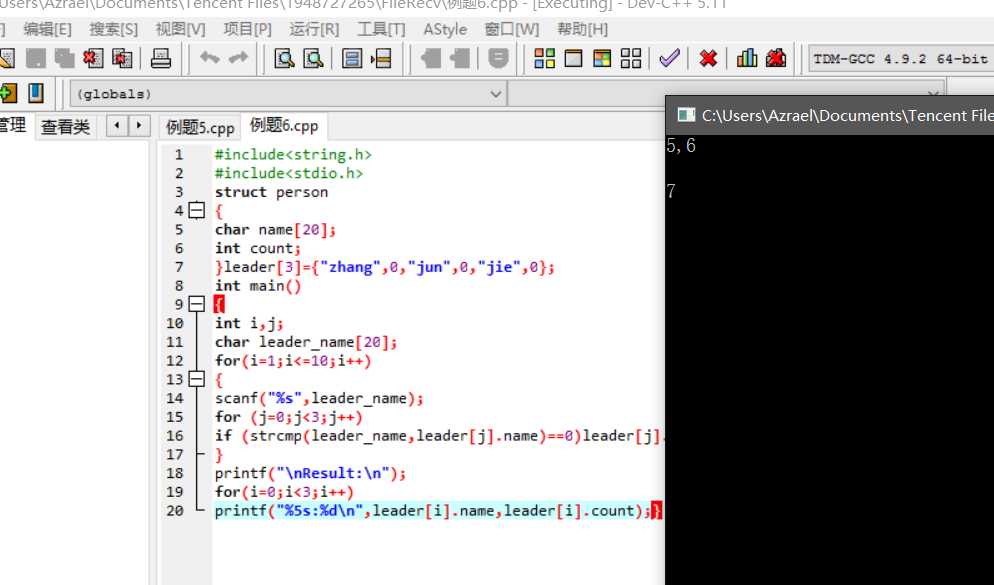The height and width of the screenshot is (585, 994).
Task: Start debugging with the purple checkmark icon
Action: coord(669,59)
